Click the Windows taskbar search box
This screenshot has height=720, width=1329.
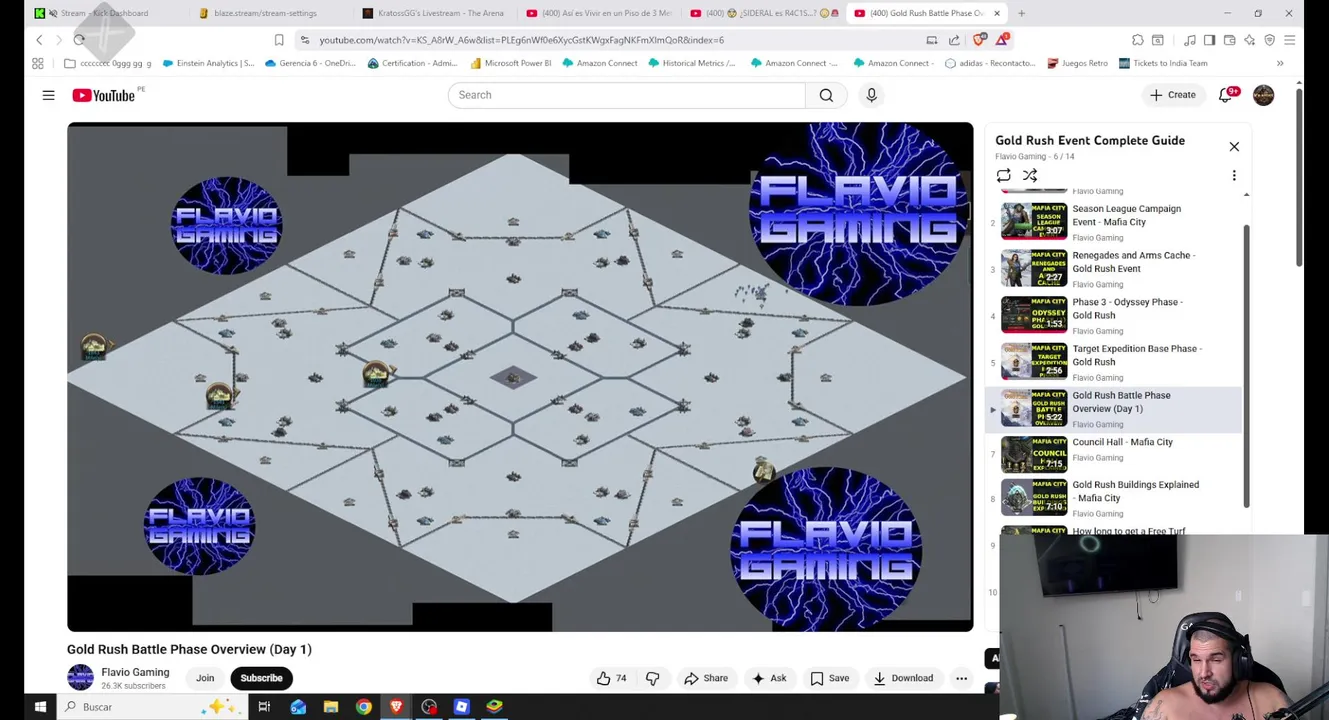150,707
